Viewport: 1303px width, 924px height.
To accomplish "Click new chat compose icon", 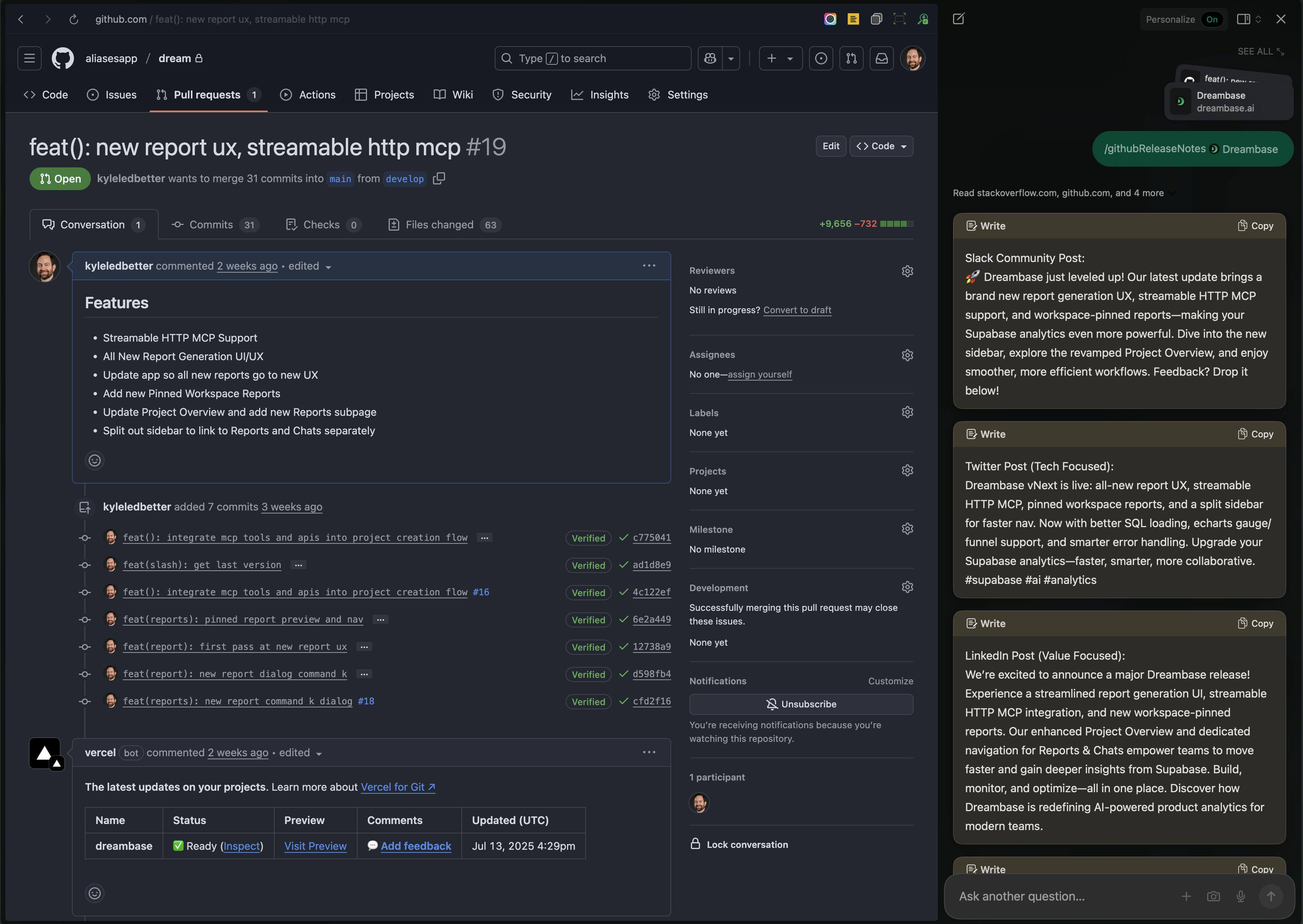I will tap(959, 19).
